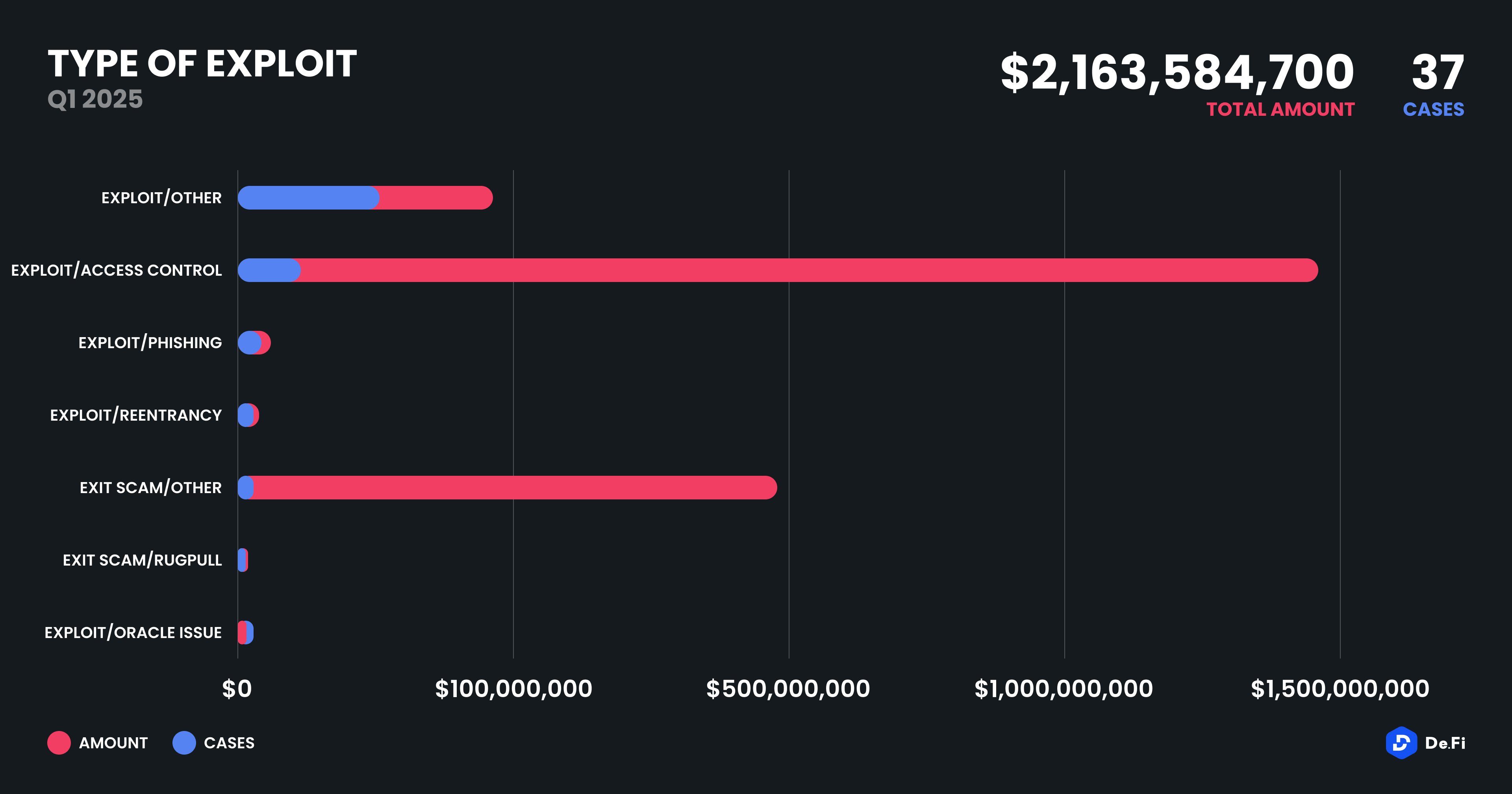Click the EXIT SCAM/OTHER axis label
The height and width of the screenshot is (794, 1512).
(150, 488)
